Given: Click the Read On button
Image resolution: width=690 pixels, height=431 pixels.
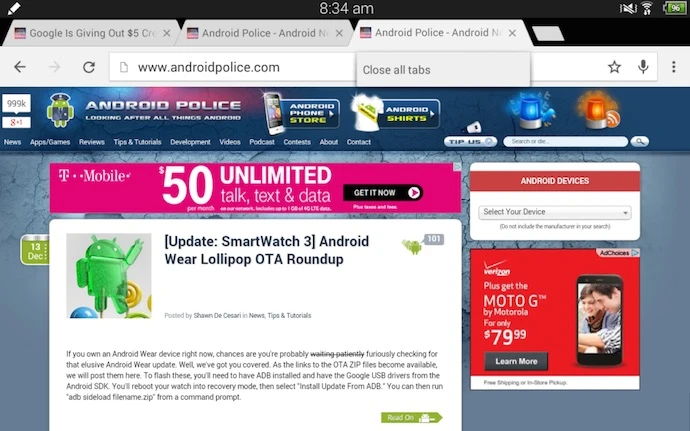Looking at the screenshot, I should [411, 417].
